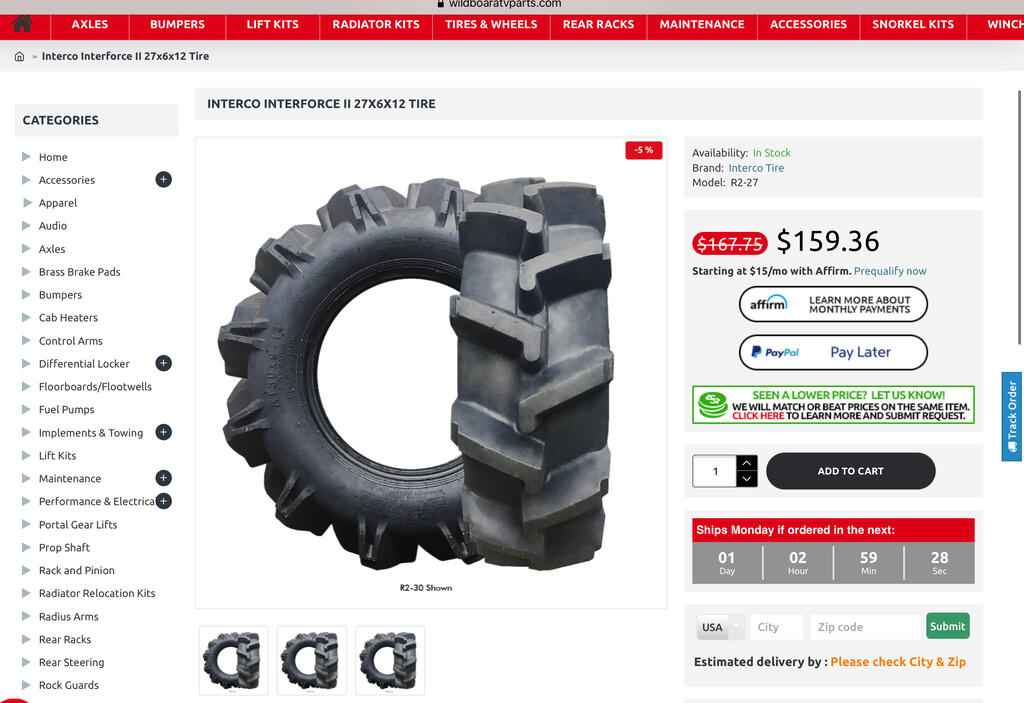Expand Implements & Towing plus icon

(163, 432)
